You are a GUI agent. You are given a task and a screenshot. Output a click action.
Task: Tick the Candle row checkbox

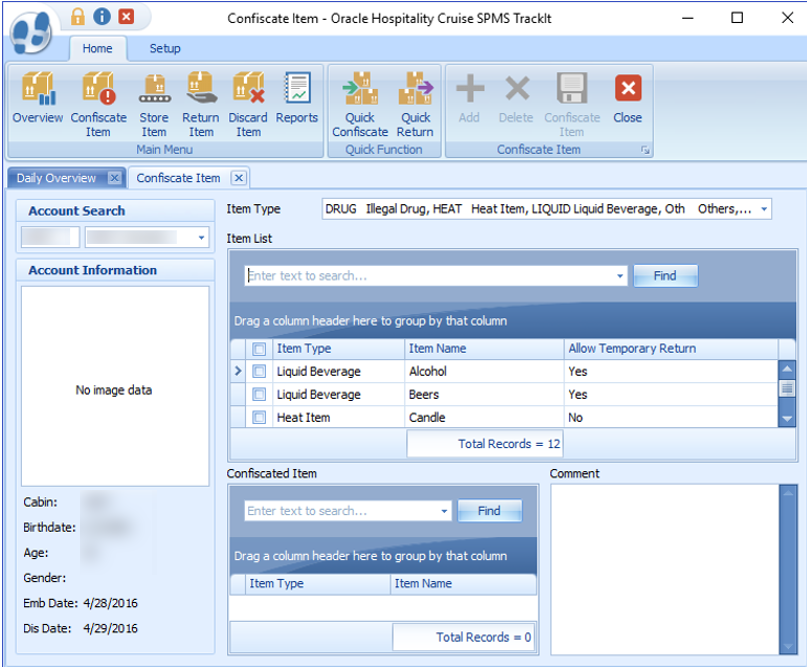pyautogui.click(x=259, y=417)
